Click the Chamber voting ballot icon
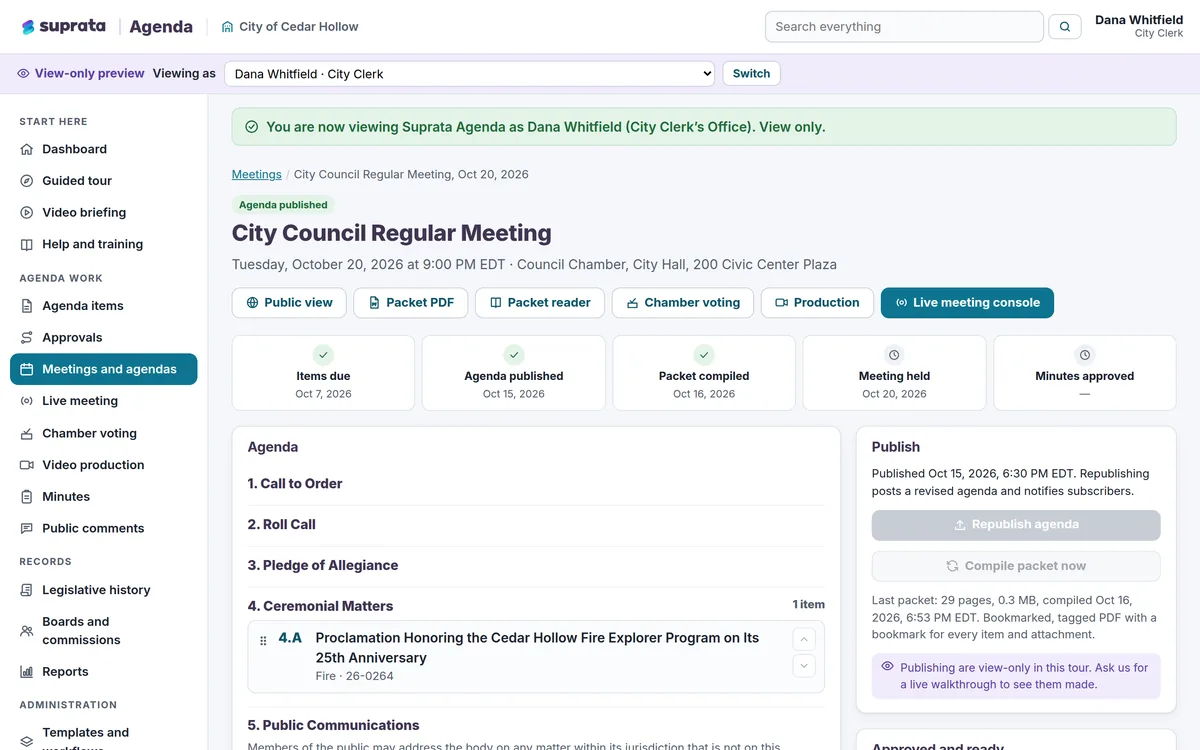Screen dimensions: 1200x750 tap(27, 434)
